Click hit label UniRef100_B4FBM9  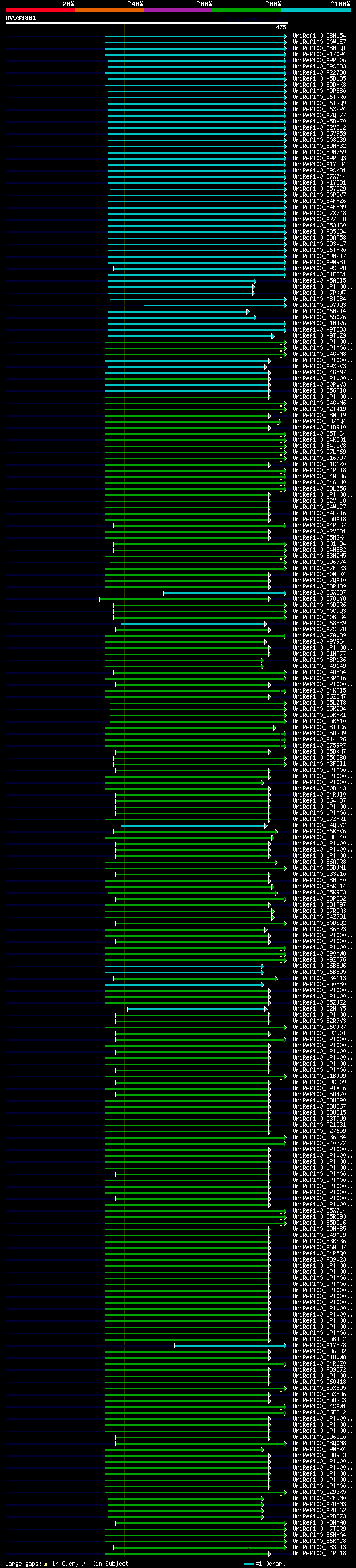click(319, 207)
